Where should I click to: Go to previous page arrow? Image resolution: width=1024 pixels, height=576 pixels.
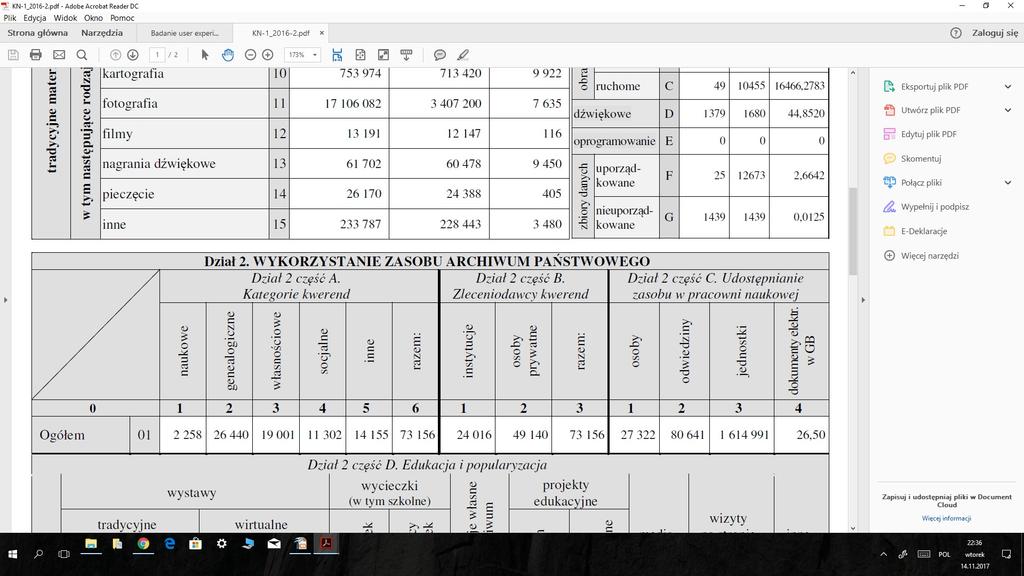tap(115, 55)
